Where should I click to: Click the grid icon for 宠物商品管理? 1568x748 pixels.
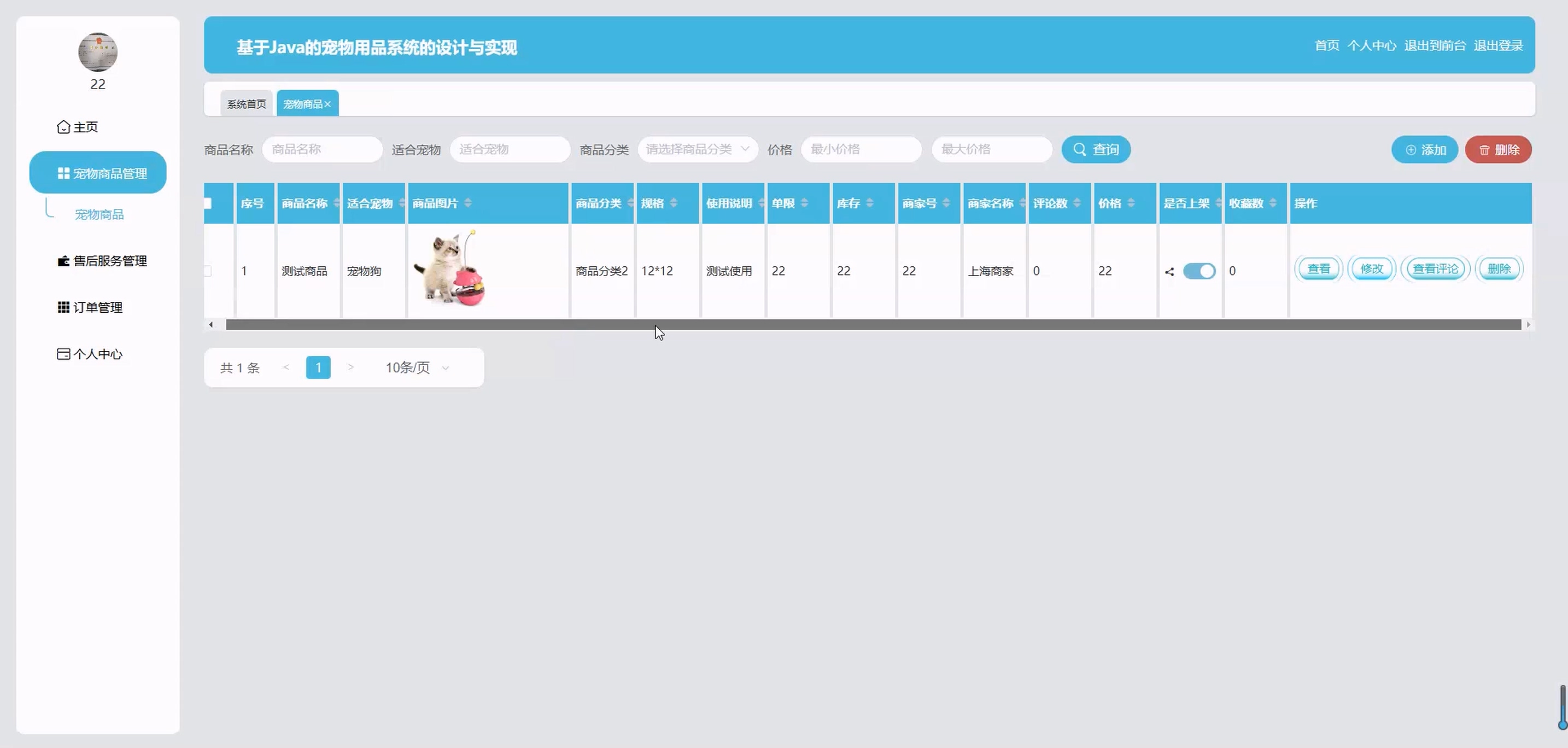pos(63,173)
